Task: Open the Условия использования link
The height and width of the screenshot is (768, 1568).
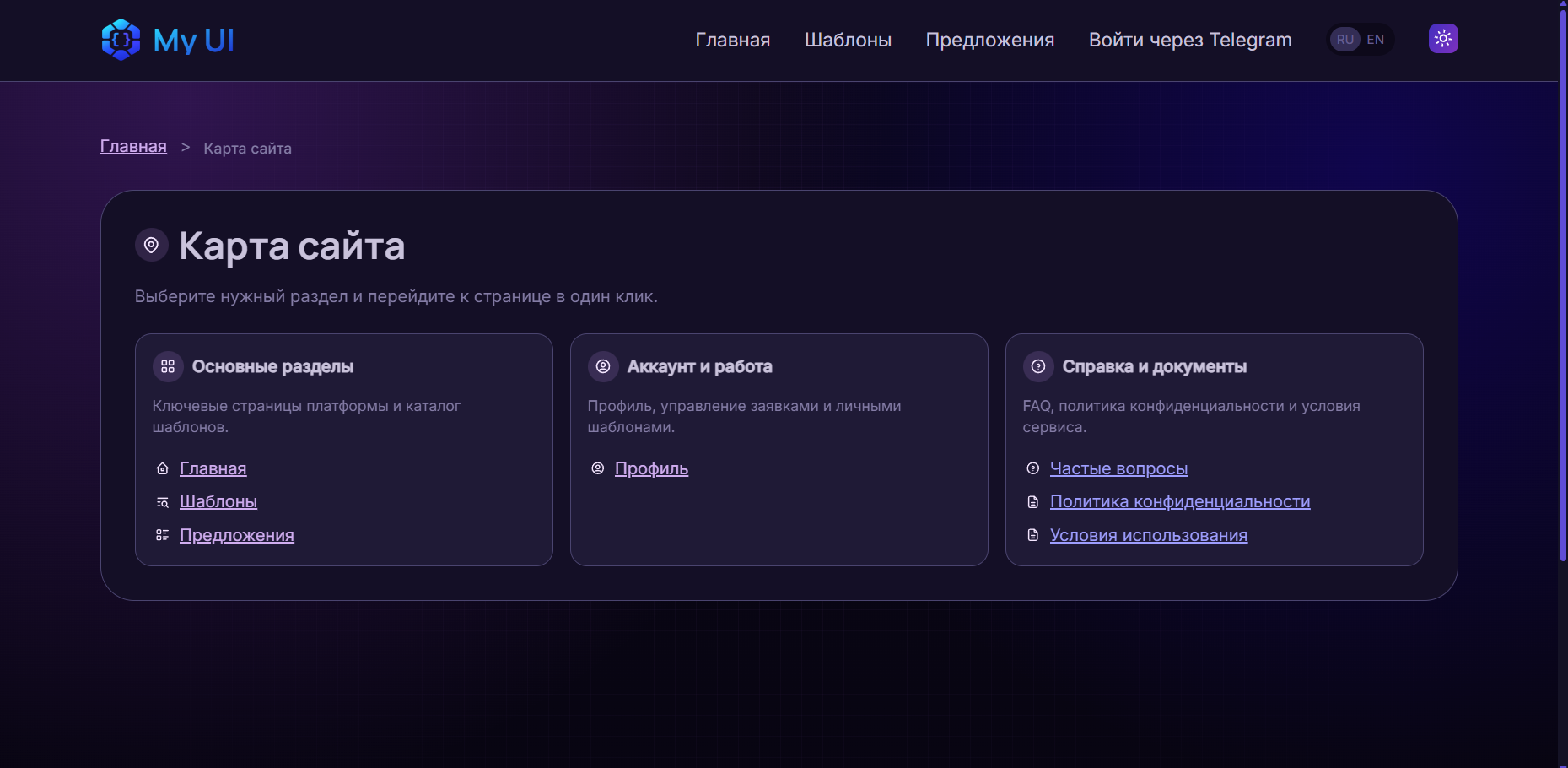Action: [x=1149, y=535]
